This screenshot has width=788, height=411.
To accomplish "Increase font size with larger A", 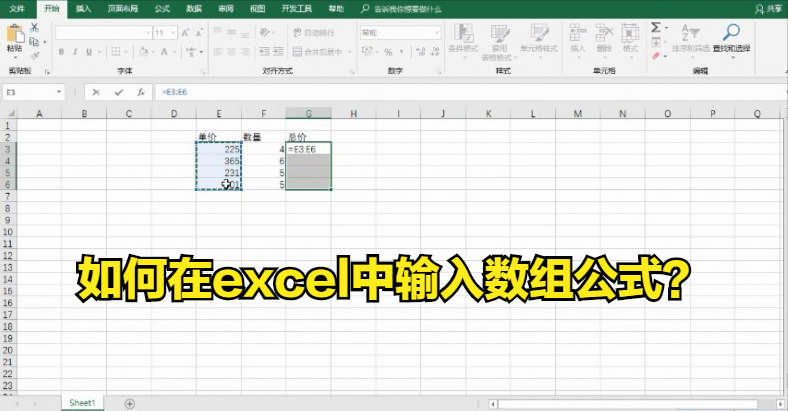I will (x=185, y=33).
